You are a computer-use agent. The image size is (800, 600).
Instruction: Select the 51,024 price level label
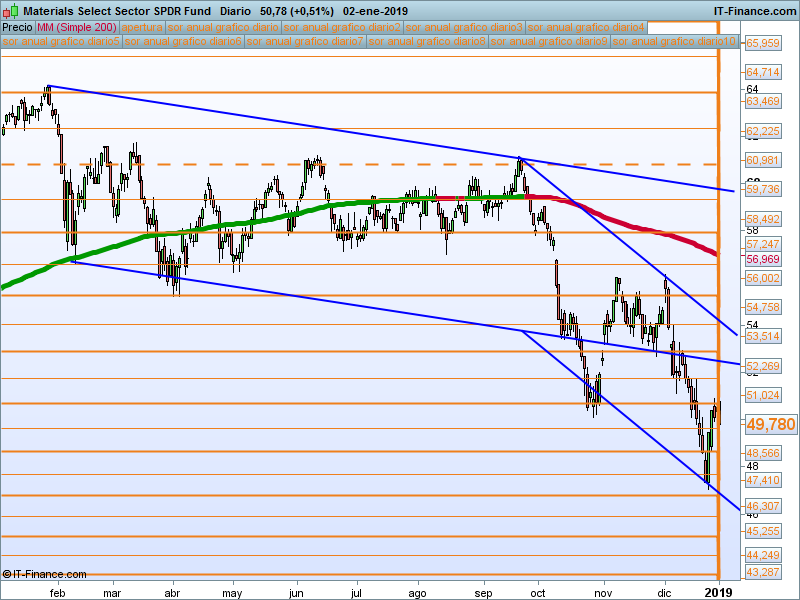763,395
